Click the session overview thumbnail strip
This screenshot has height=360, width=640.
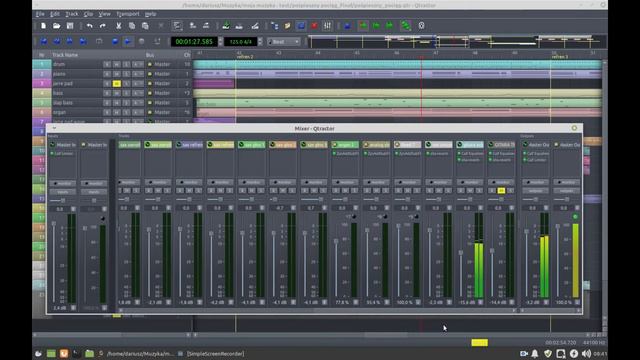[x=455, y=42]
